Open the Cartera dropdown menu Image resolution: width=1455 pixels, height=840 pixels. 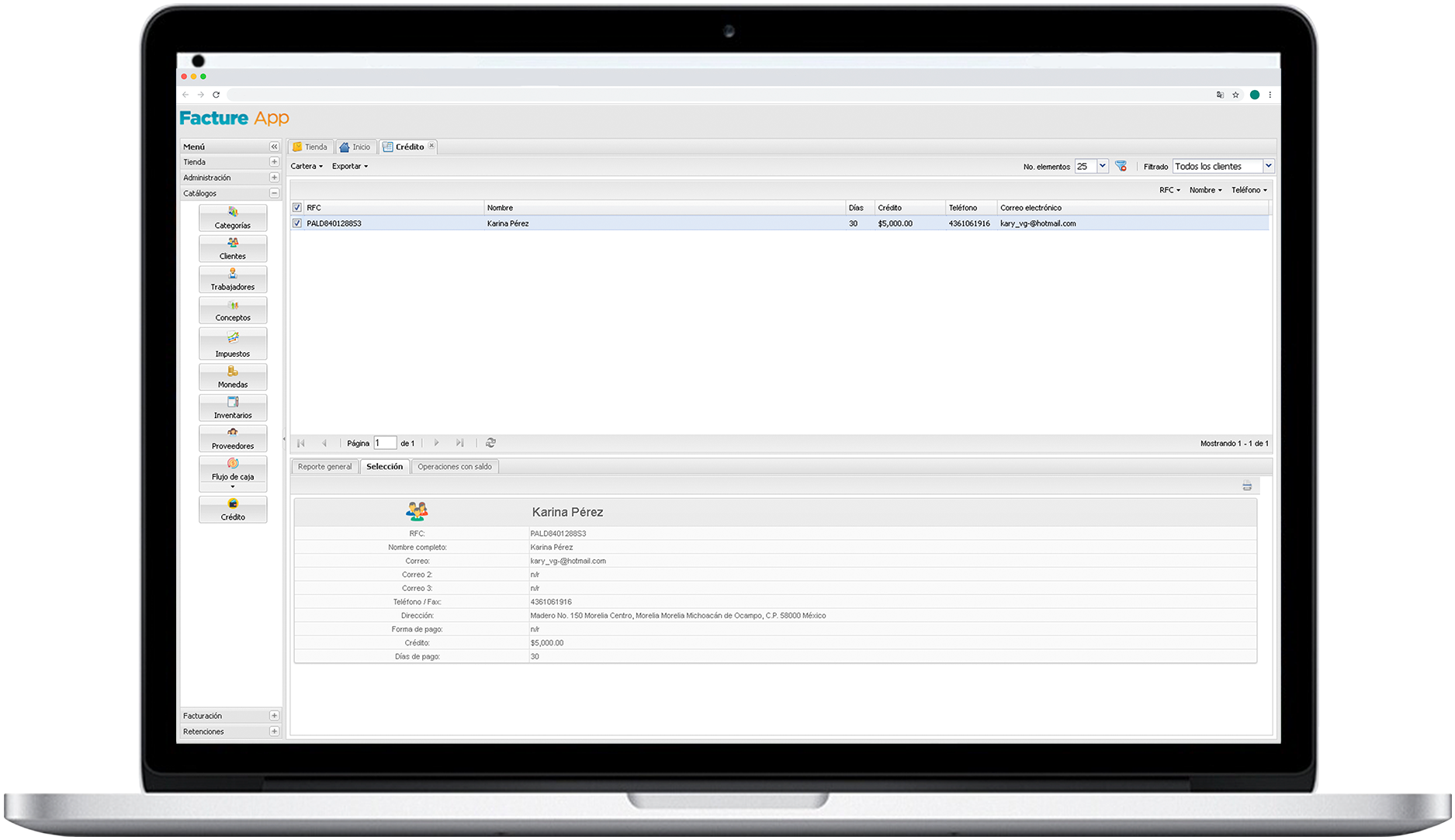307,166
